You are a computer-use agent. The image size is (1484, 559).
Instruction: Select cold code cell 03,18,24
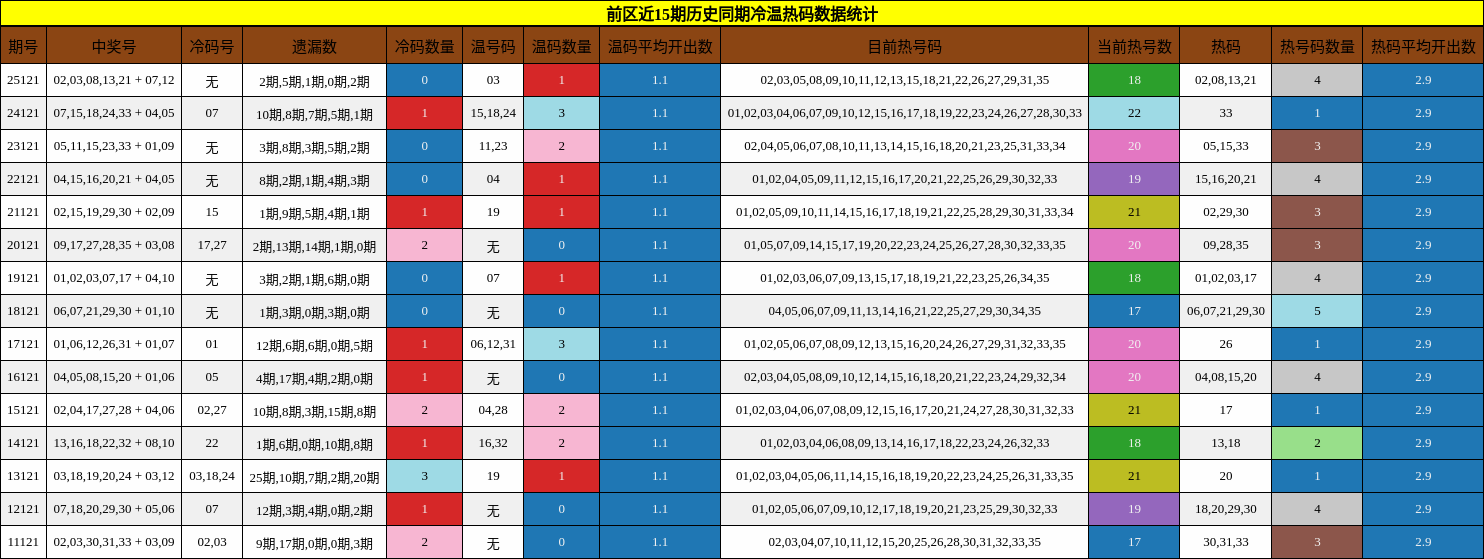212,476
